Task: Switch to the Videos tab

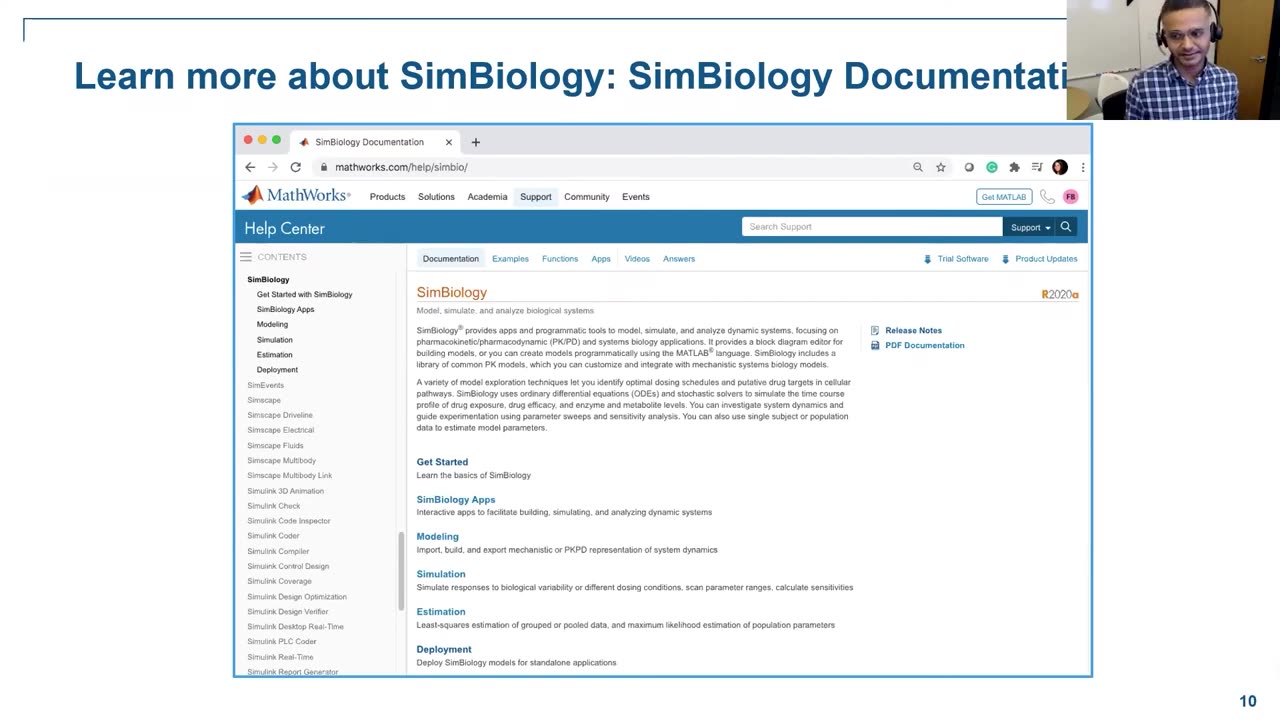Action: pos(637,259)
